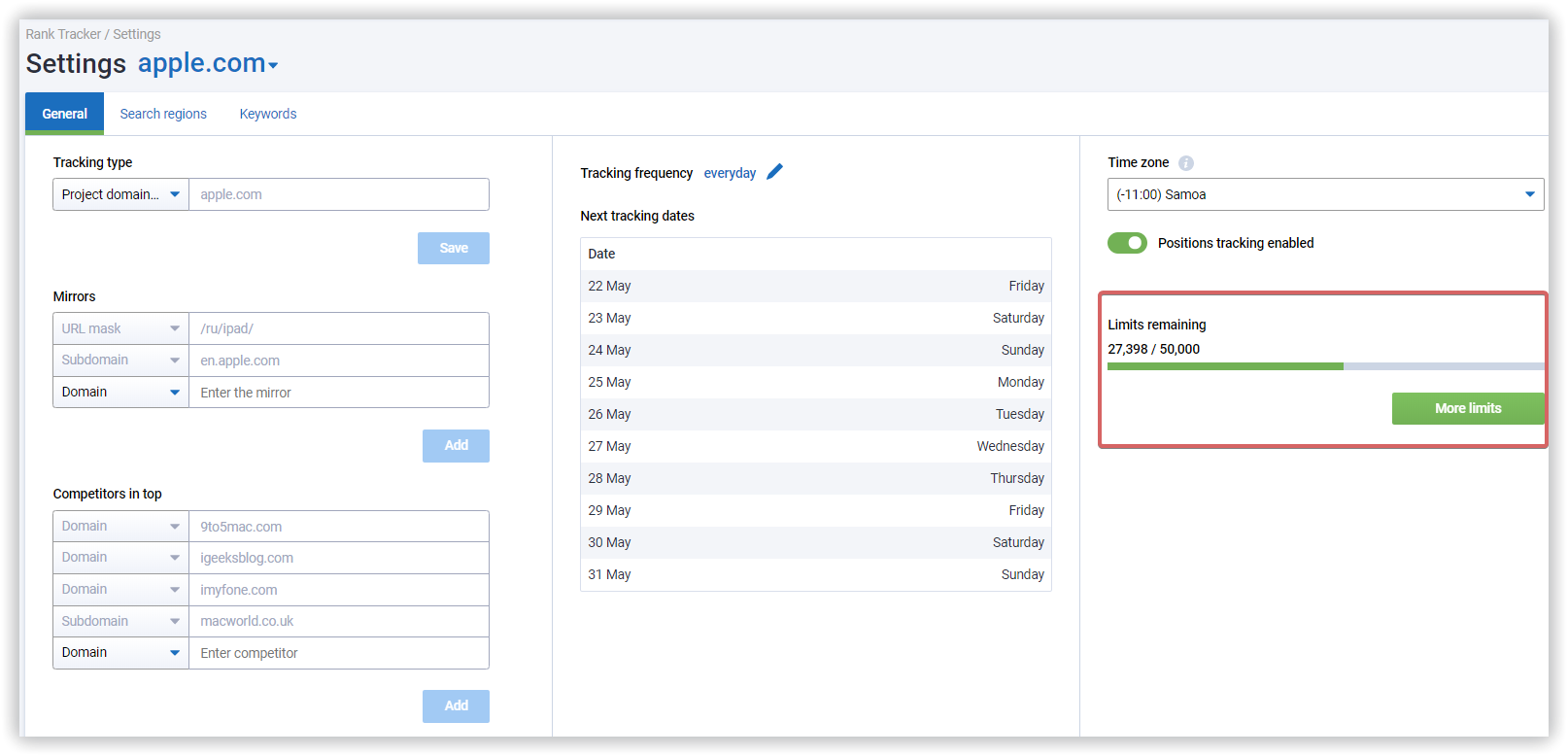Open the apple.com project dropdown
The image size is (1568, 756).
pos(208,64)
